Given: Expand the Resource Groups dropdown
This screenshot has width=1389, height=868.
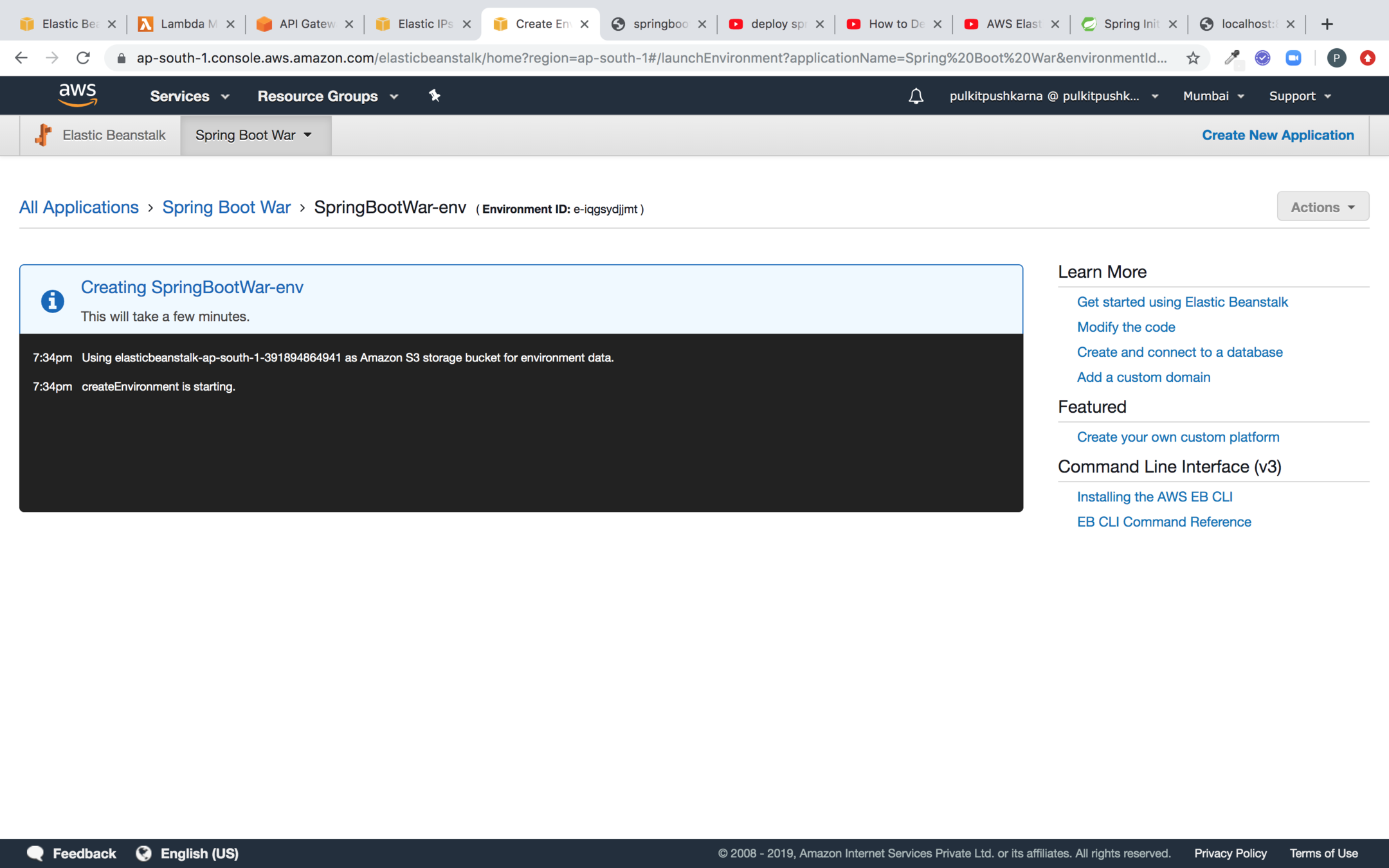Looking at the screenshot, I should click(x=327, y=96).
